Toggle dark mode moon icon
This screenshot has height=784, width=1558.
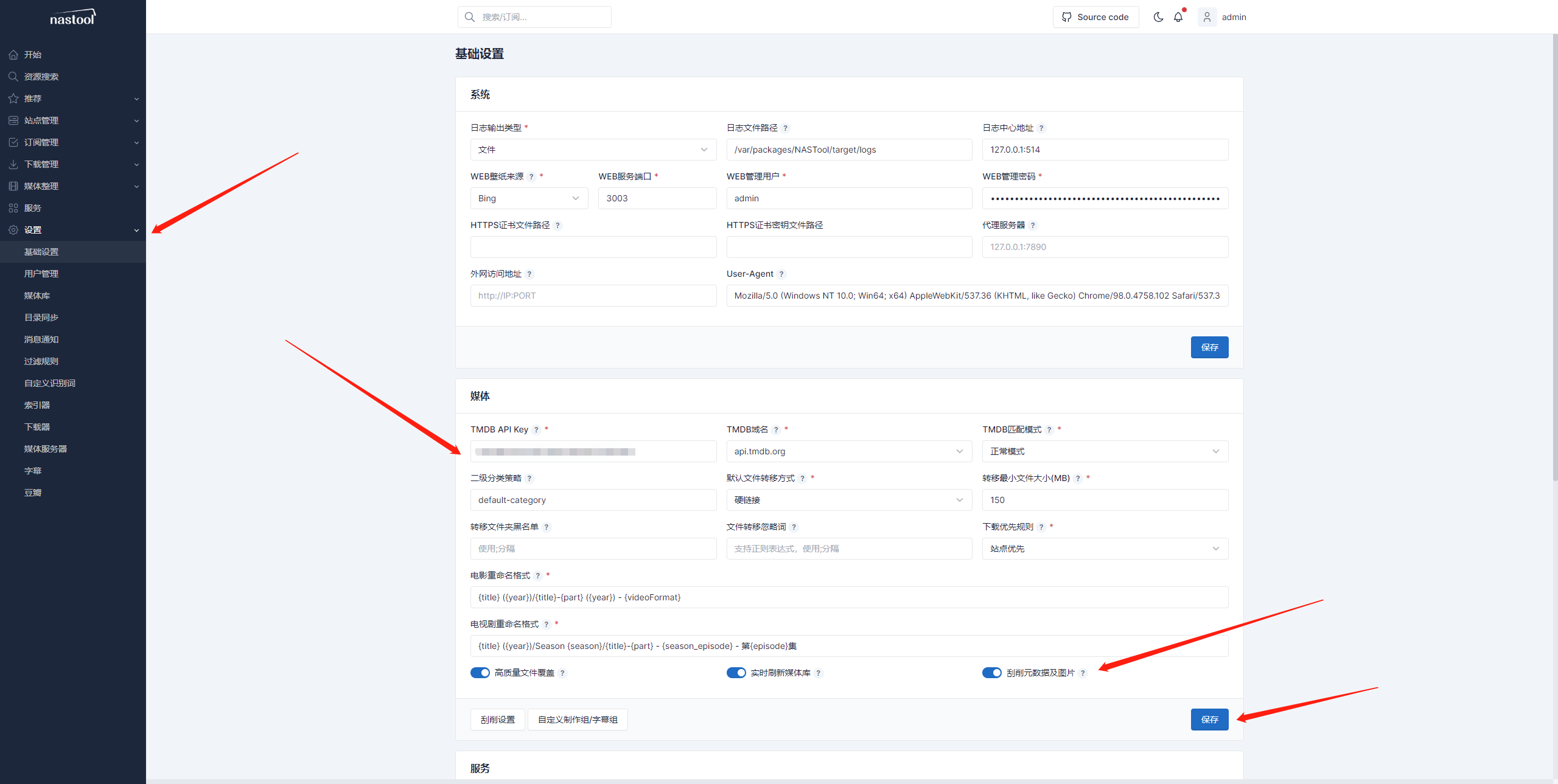(x=1158, y=17)
